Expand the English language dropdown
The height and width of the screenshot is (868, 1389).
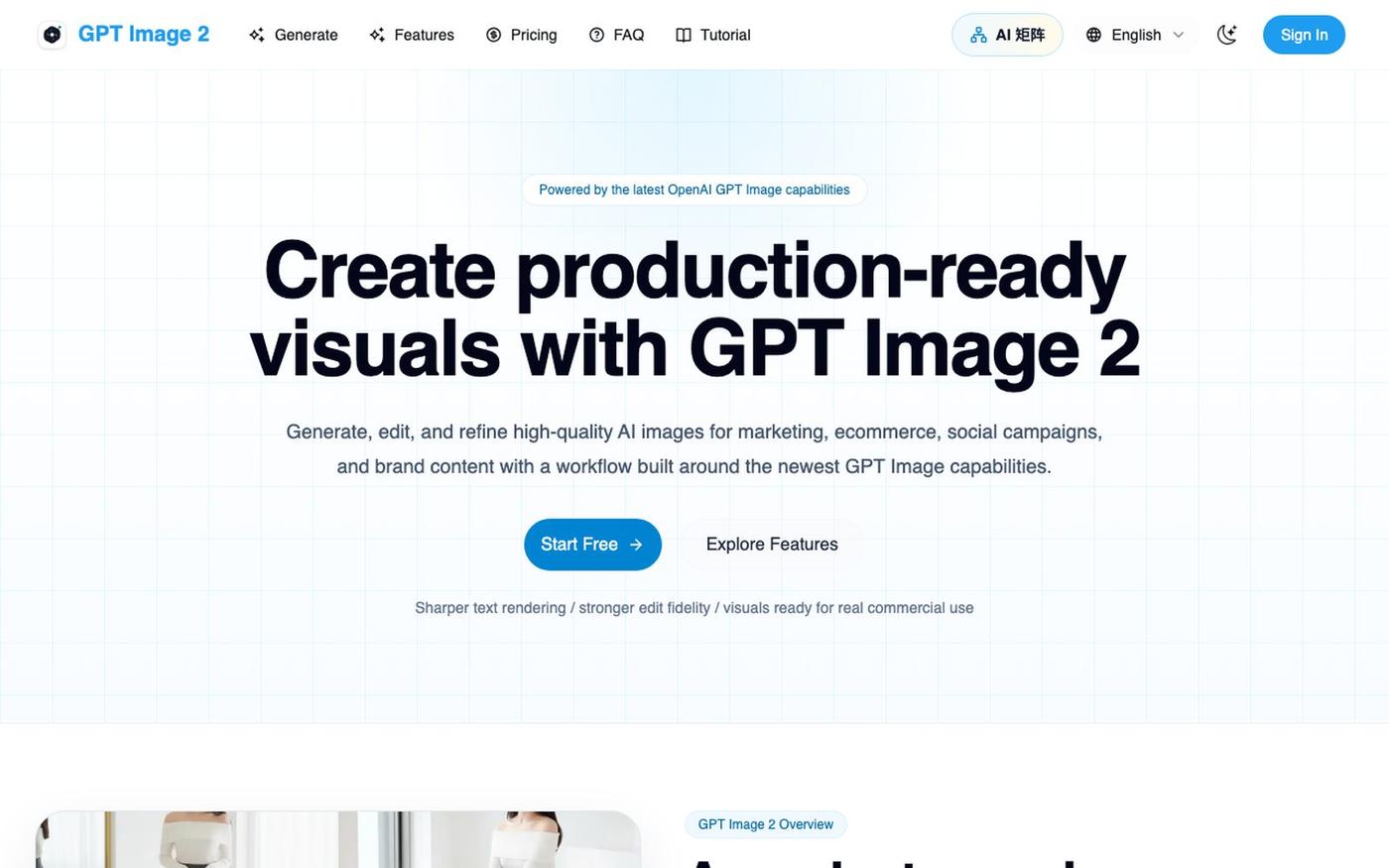pos(1135,35)
